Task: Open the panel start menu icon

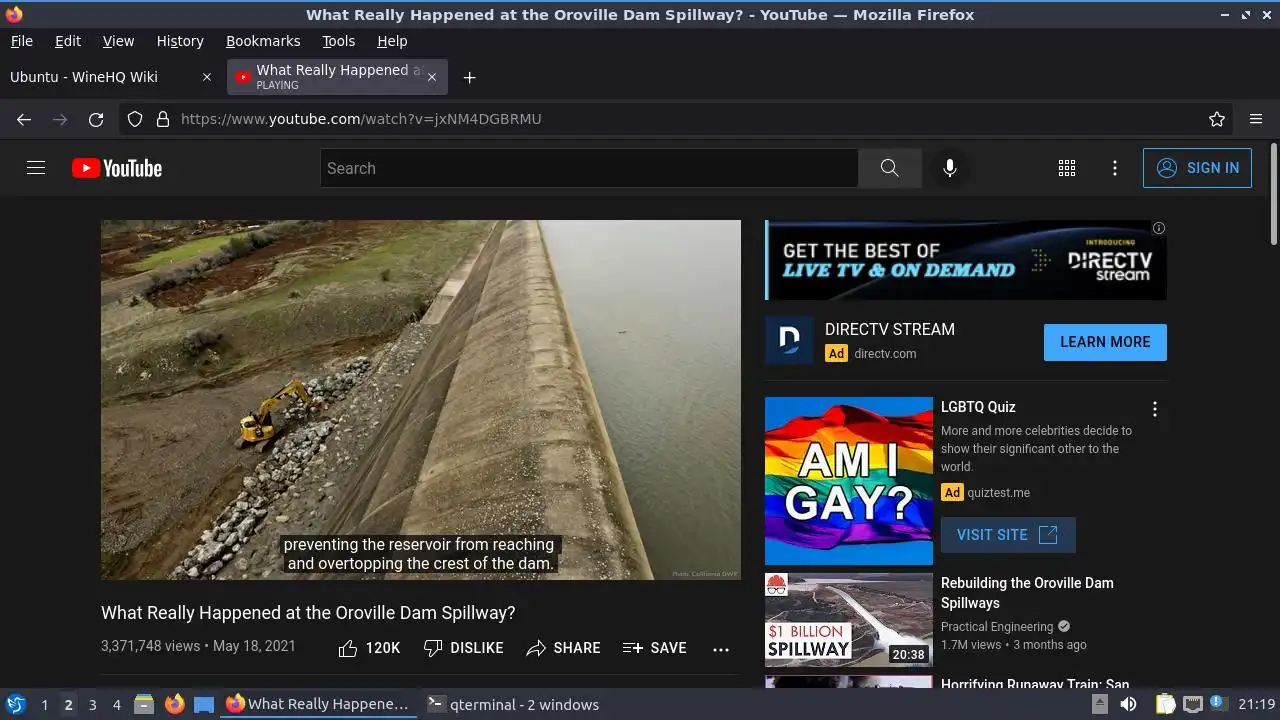Action: [x=15, y=704]
